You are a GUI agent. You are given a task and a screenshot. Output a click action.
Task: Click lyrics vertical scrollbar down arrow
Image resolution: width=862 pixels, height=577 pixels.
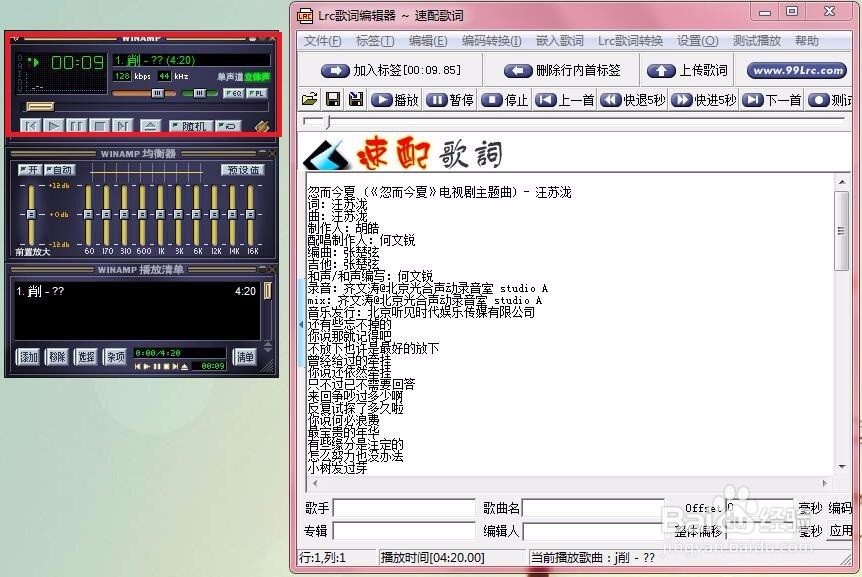coord(842,468)
